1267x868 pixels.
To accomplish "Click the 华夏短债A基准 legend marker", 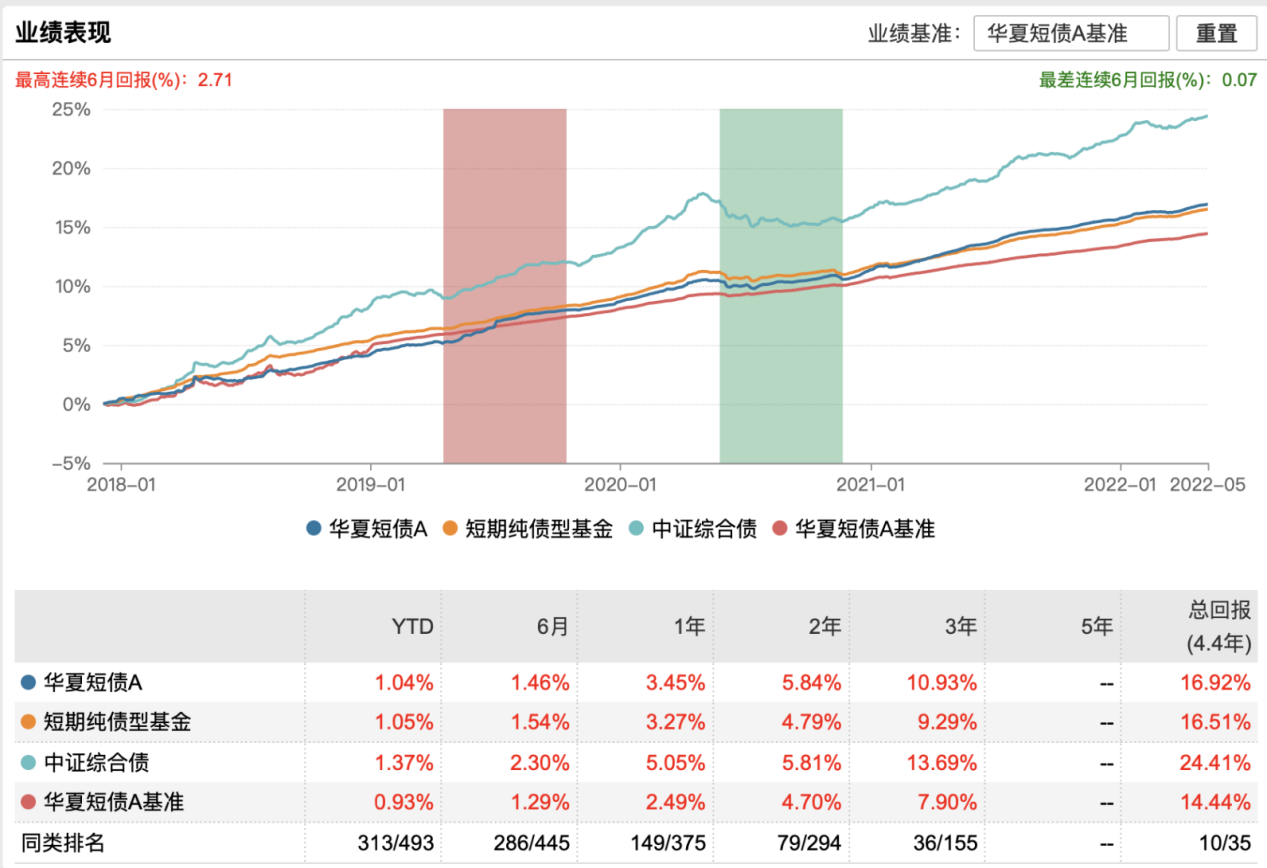I will 782,529.
